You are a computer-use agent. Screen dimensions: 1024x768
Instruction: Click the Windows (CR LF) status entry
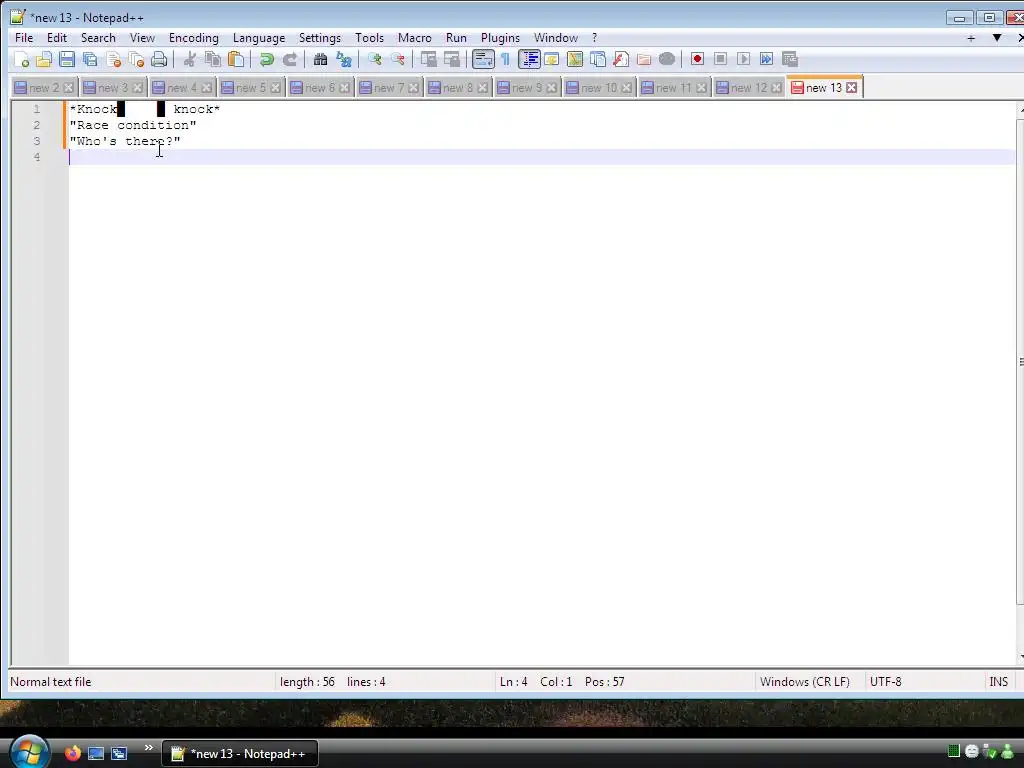pyautogui.click(x=805, y=682)
